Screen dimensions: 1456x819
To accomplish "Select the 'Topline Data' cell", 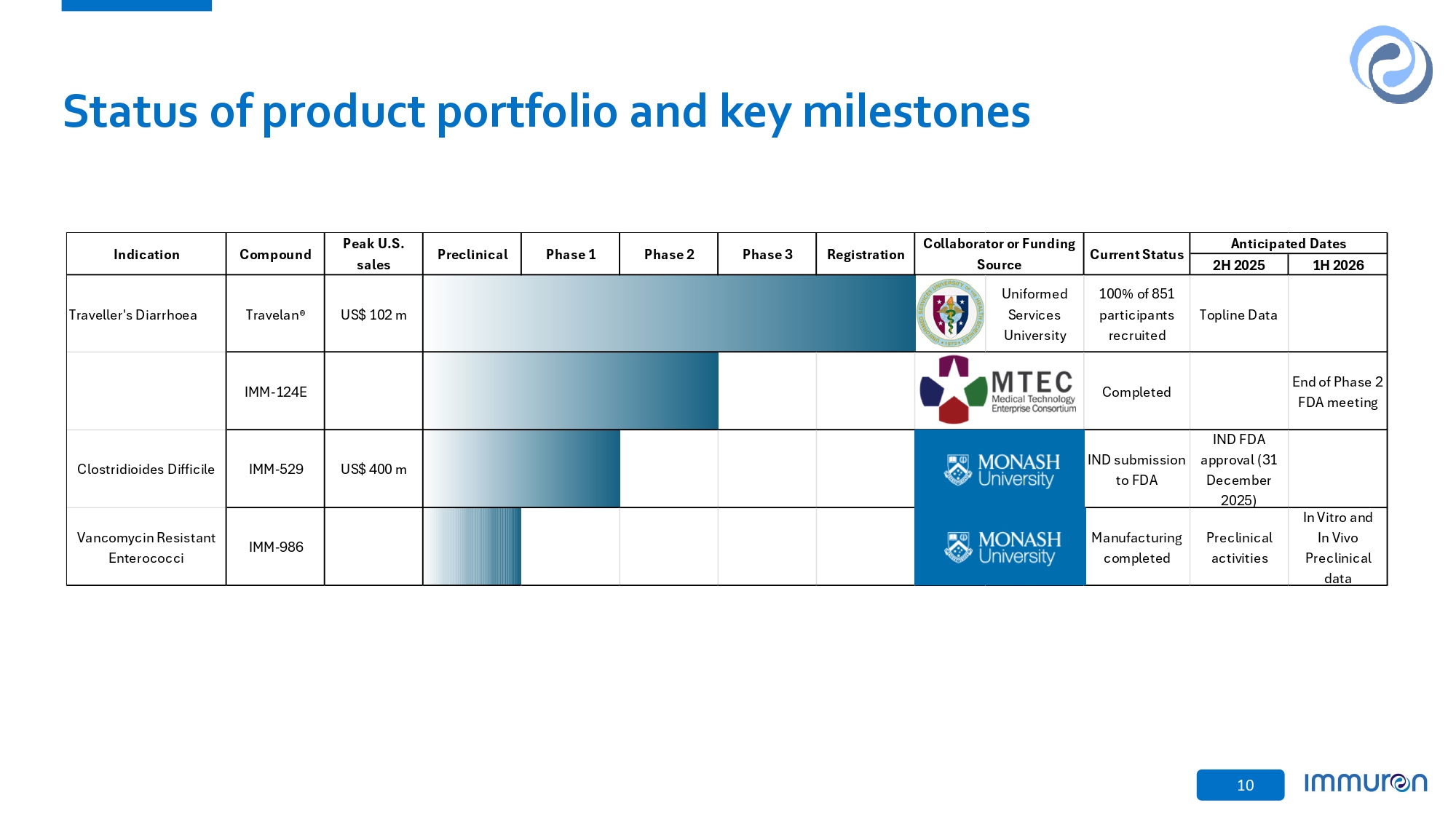I will point(1238,314).
